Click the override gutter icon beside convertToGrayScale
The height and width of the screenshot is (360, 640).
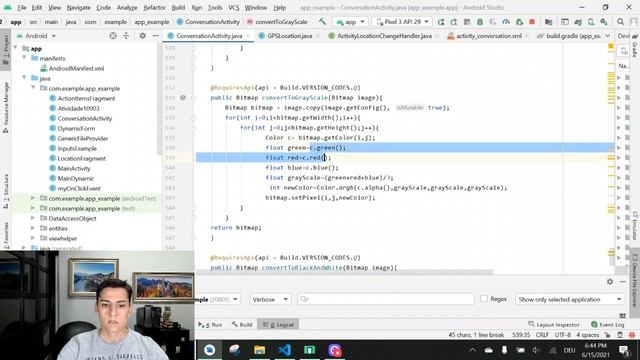(183, 98)
